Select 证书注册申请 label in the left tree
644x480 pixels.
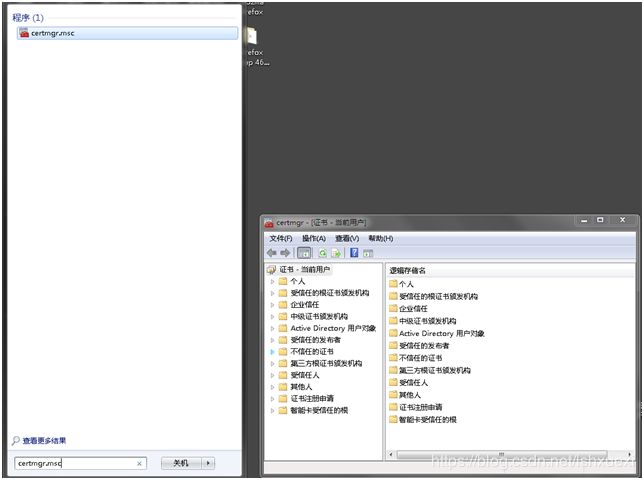[312, 399]
